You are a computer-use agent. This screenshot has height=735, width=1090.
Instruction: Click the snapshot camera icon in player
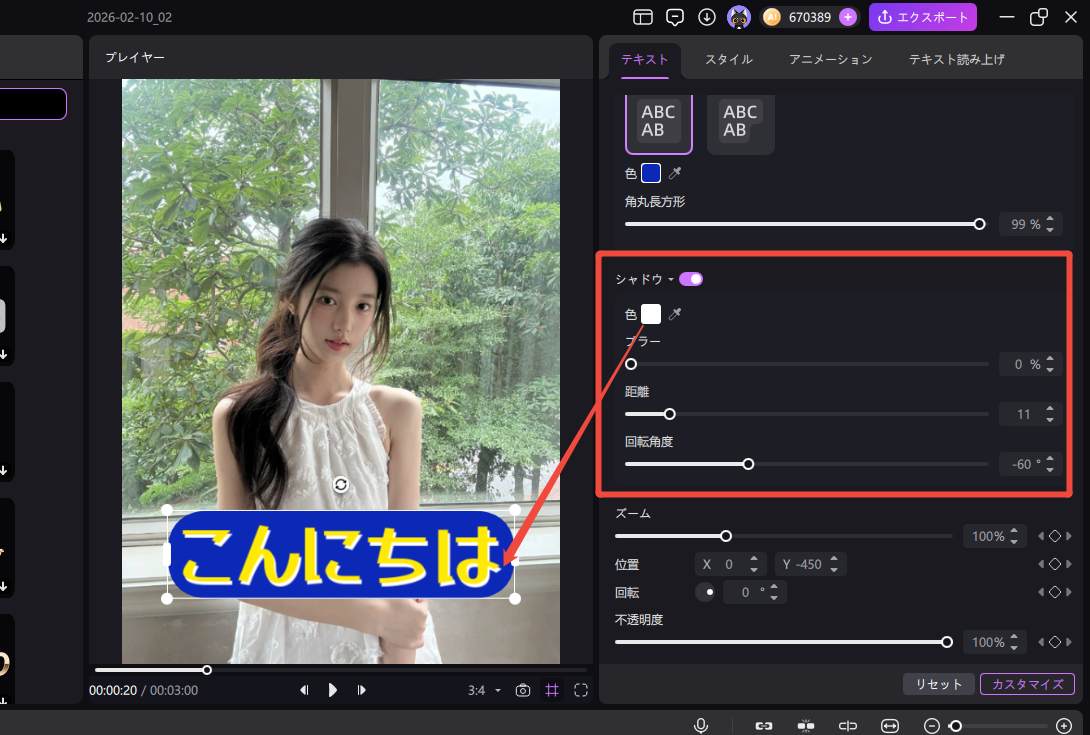coord(522,690)
